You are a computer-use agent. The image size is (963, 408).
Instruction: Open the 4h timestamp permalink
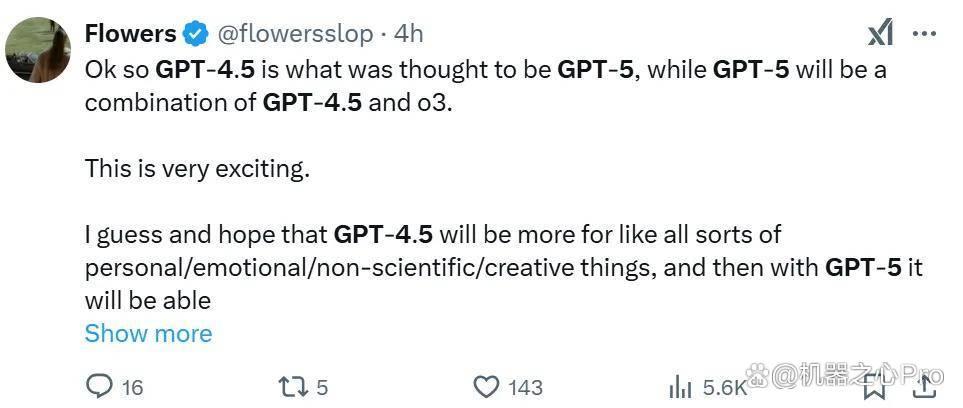(408, 34)
